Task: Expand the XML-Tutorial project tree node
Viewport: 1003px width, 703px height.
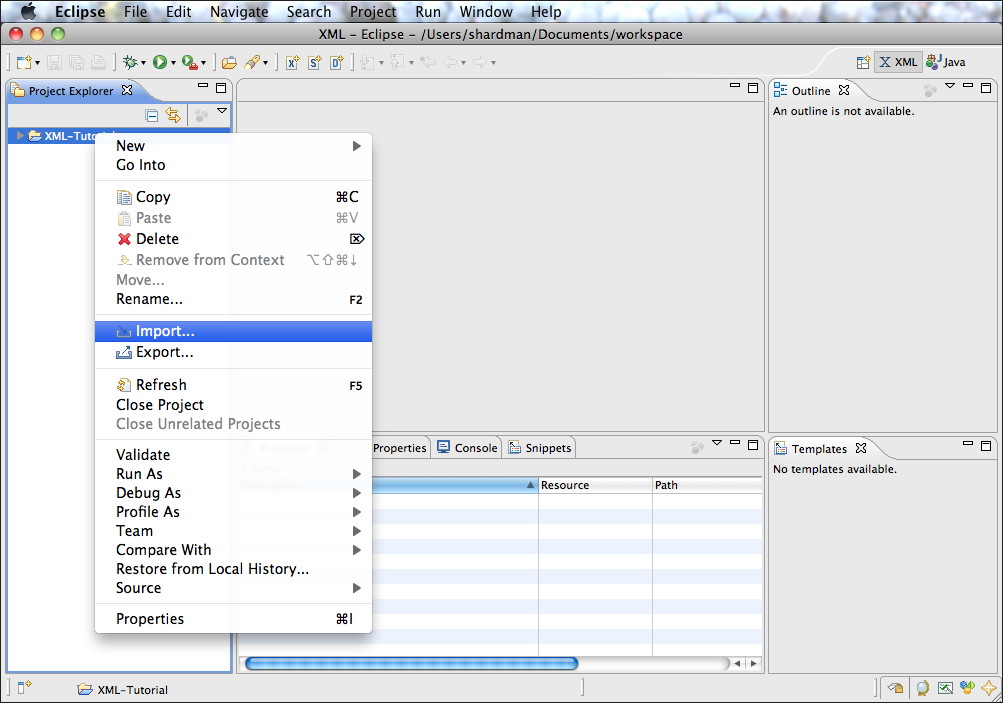Action: [20, 136]
